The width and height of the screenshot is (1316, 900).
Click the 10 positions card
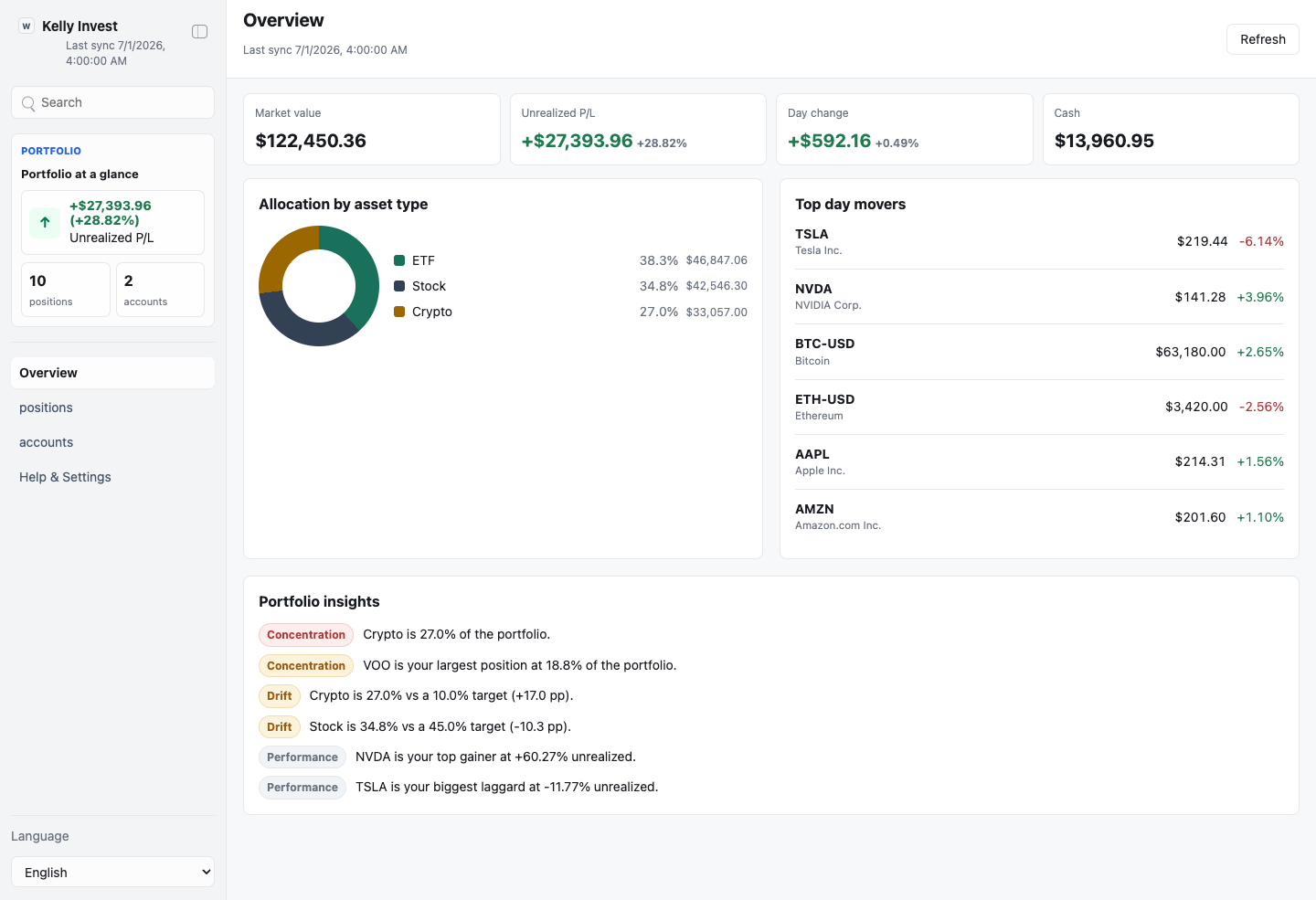click(x=66, y=290)
